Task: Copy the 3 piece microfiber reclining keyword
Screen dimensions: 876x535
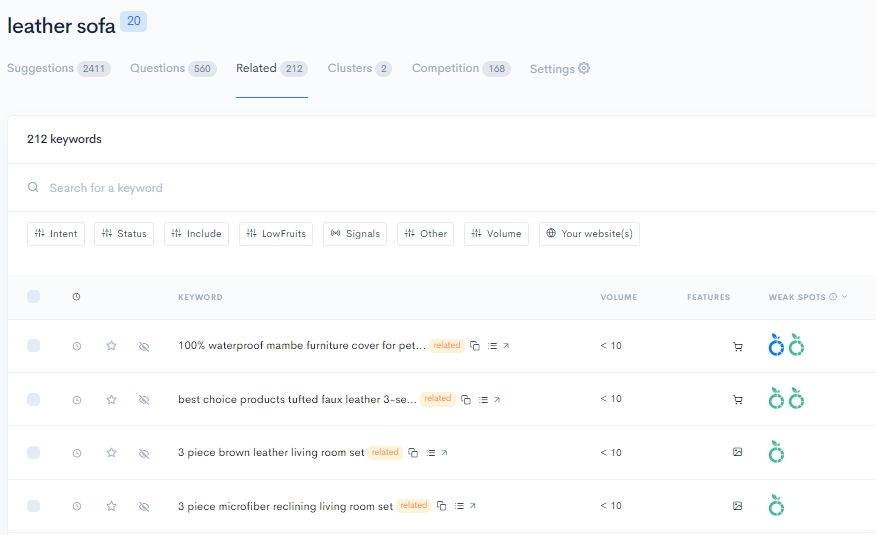Action: [441, 505]
